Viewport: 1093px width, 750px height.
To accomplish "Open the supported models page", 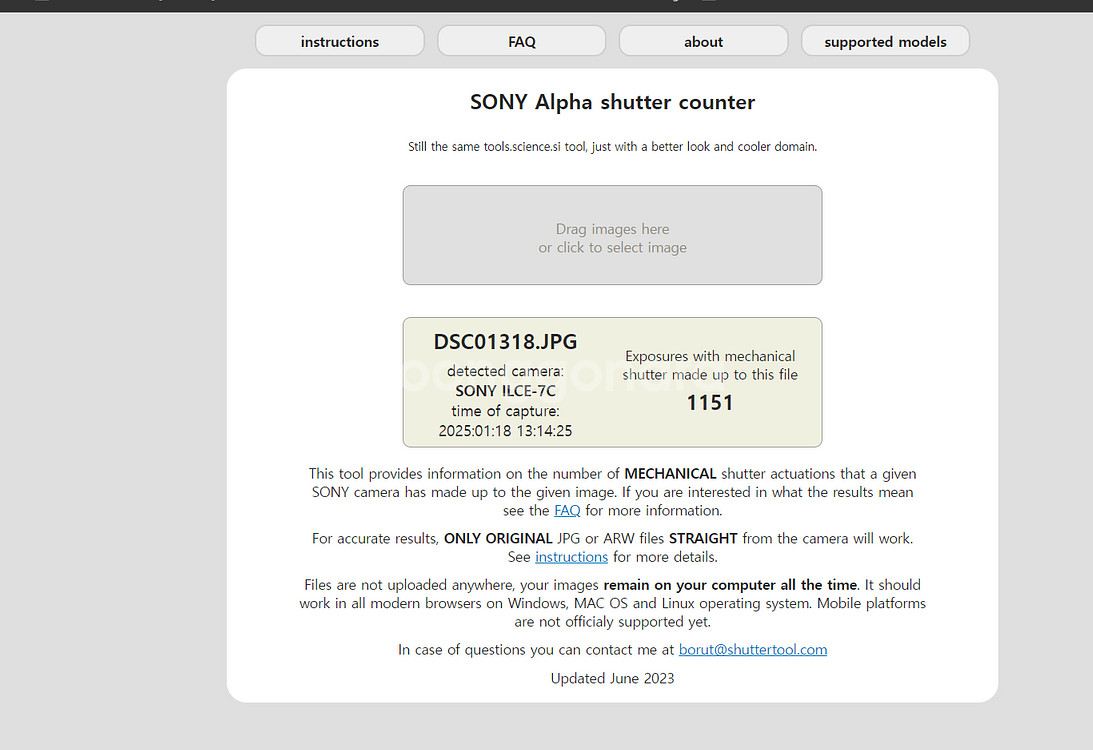I will (885, 41).
